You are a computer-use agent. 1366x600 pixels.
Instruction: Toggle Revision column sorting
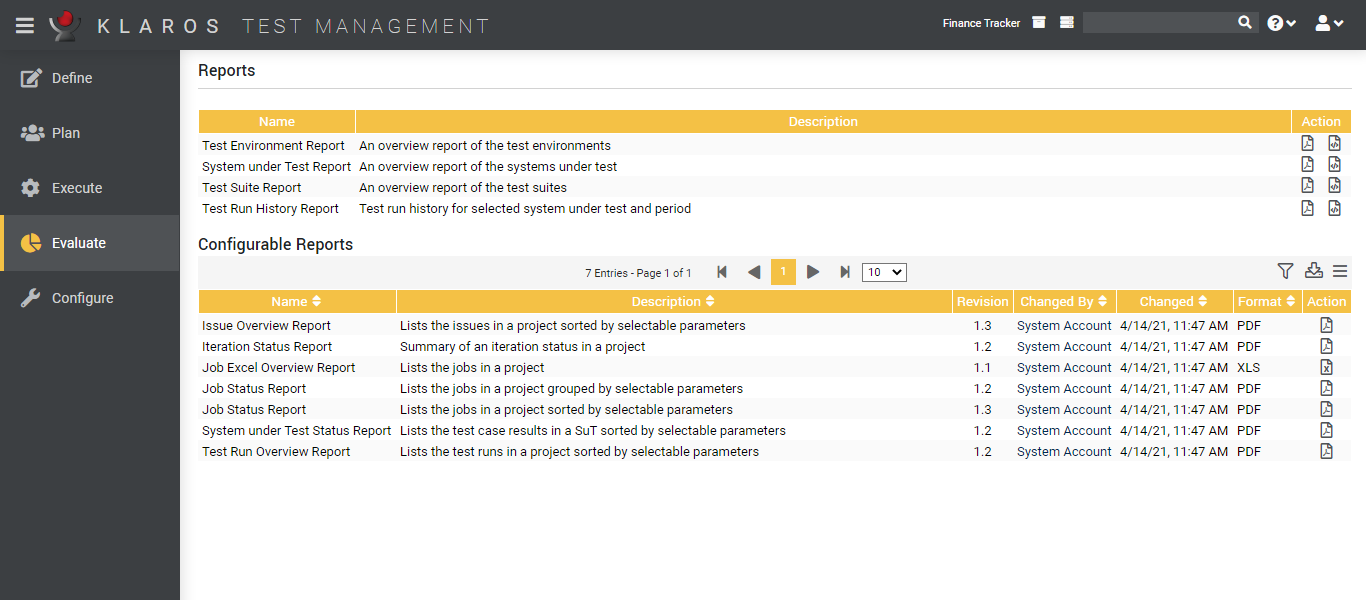coord(983,301)
